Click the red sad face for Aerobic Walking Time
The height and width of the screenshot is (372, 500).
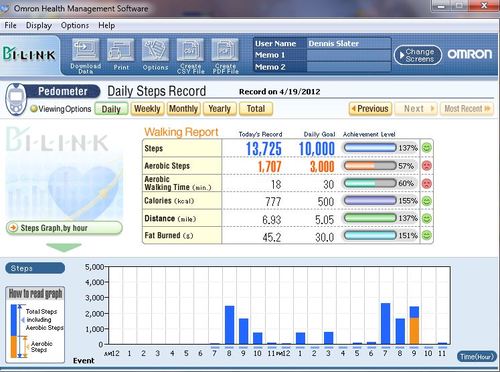coord(427,183)
